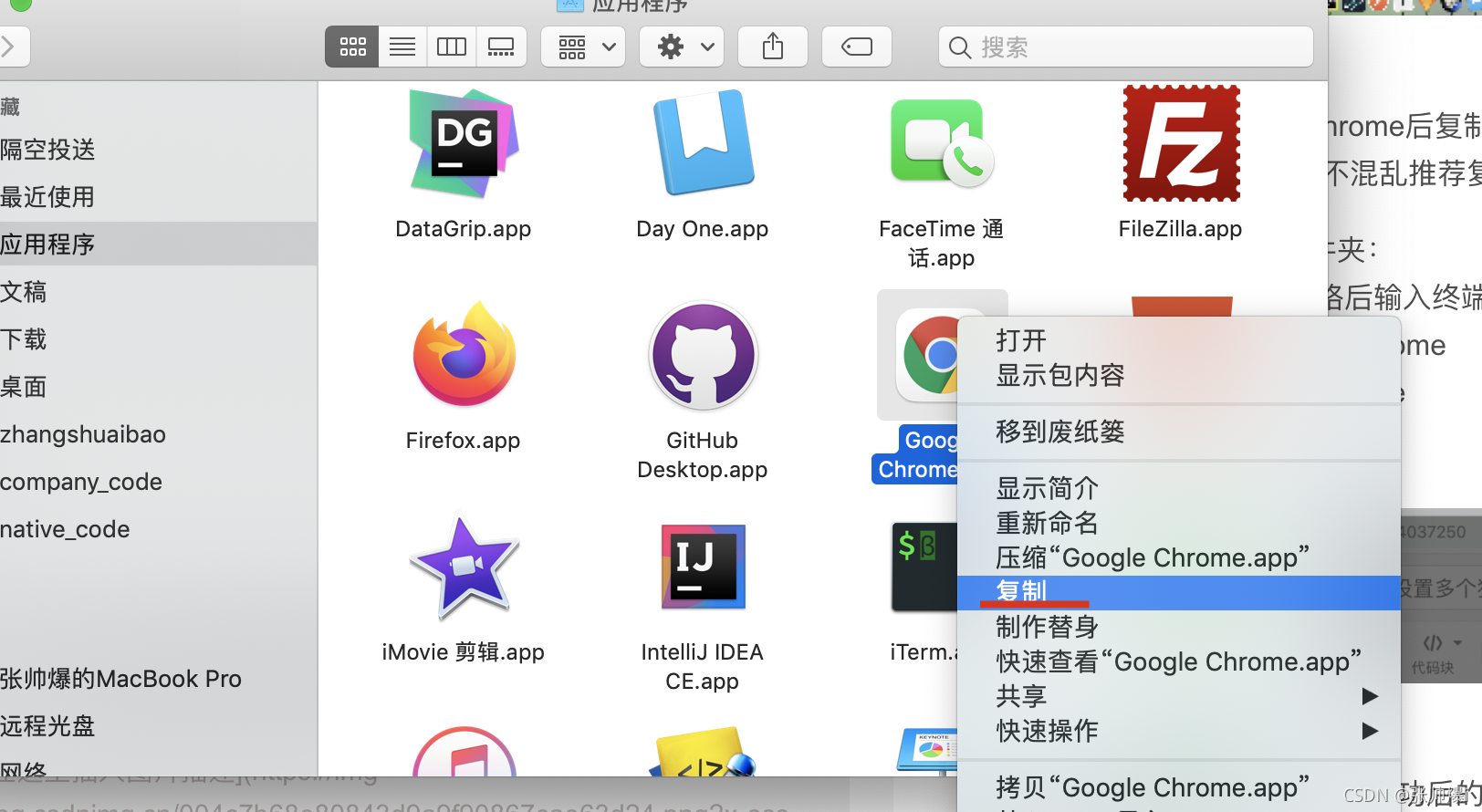Select 应用程序 in the sidebar
The height and width of the screenshot is (812, 1482).
click(x=158, y=245)
